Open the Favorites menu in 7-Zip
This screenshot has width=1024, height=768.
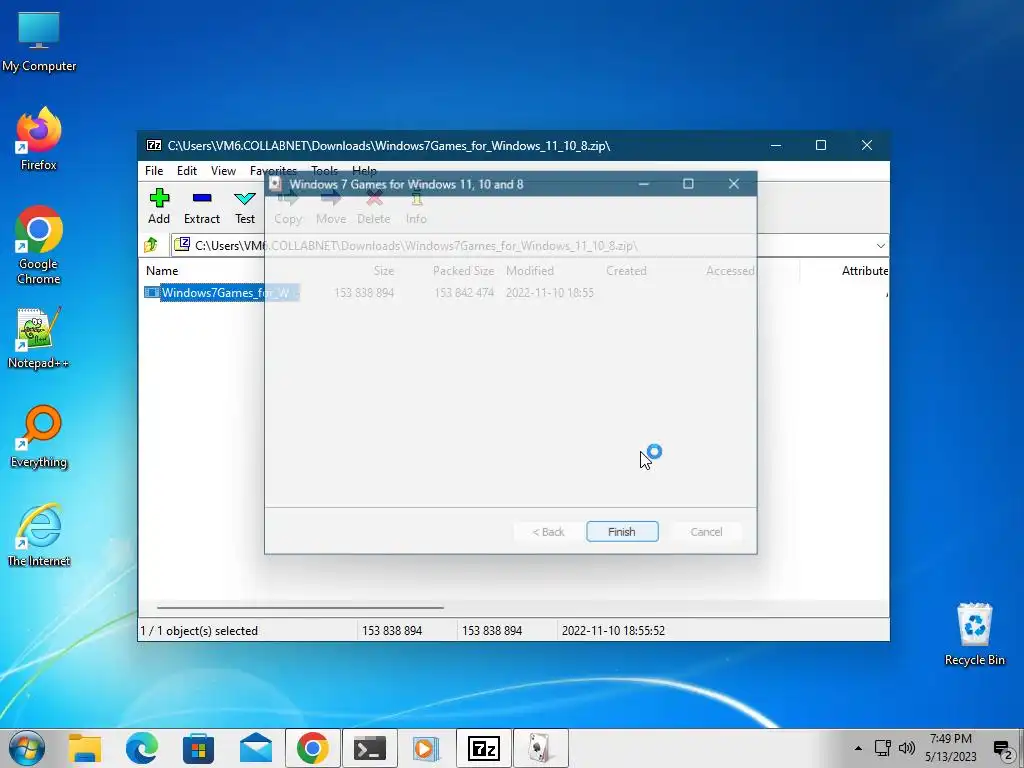click(x=273, y=170)
